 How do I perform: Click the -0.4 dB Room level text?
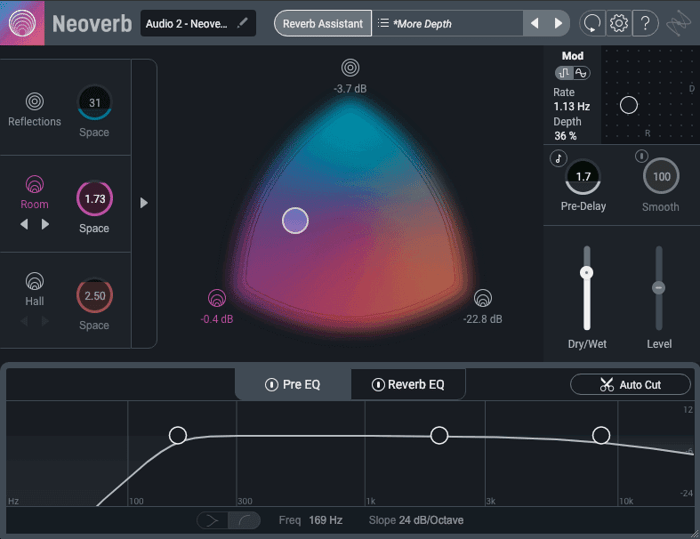click(217, 319)
